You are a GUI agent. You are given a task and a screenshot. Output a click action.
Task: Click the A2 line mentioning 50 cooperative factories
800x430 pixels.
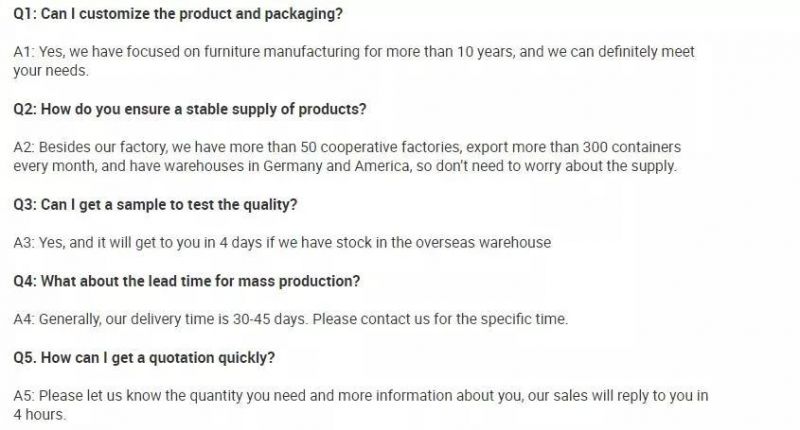coord(347,147)
